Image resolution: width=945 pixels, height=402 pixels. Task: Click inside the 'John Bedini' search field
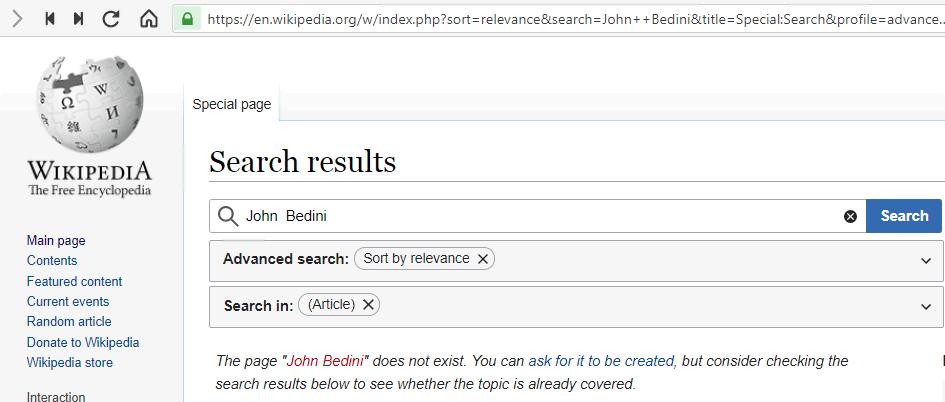540,216
